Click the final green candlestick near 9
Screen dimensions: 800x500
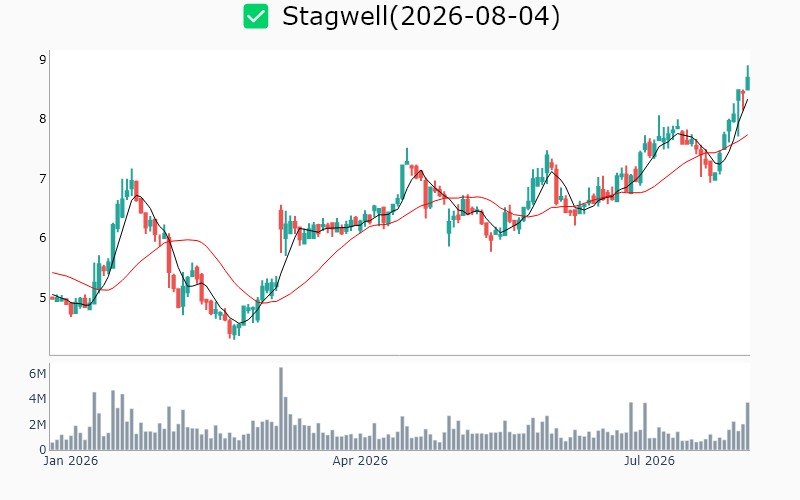[747, 78]
